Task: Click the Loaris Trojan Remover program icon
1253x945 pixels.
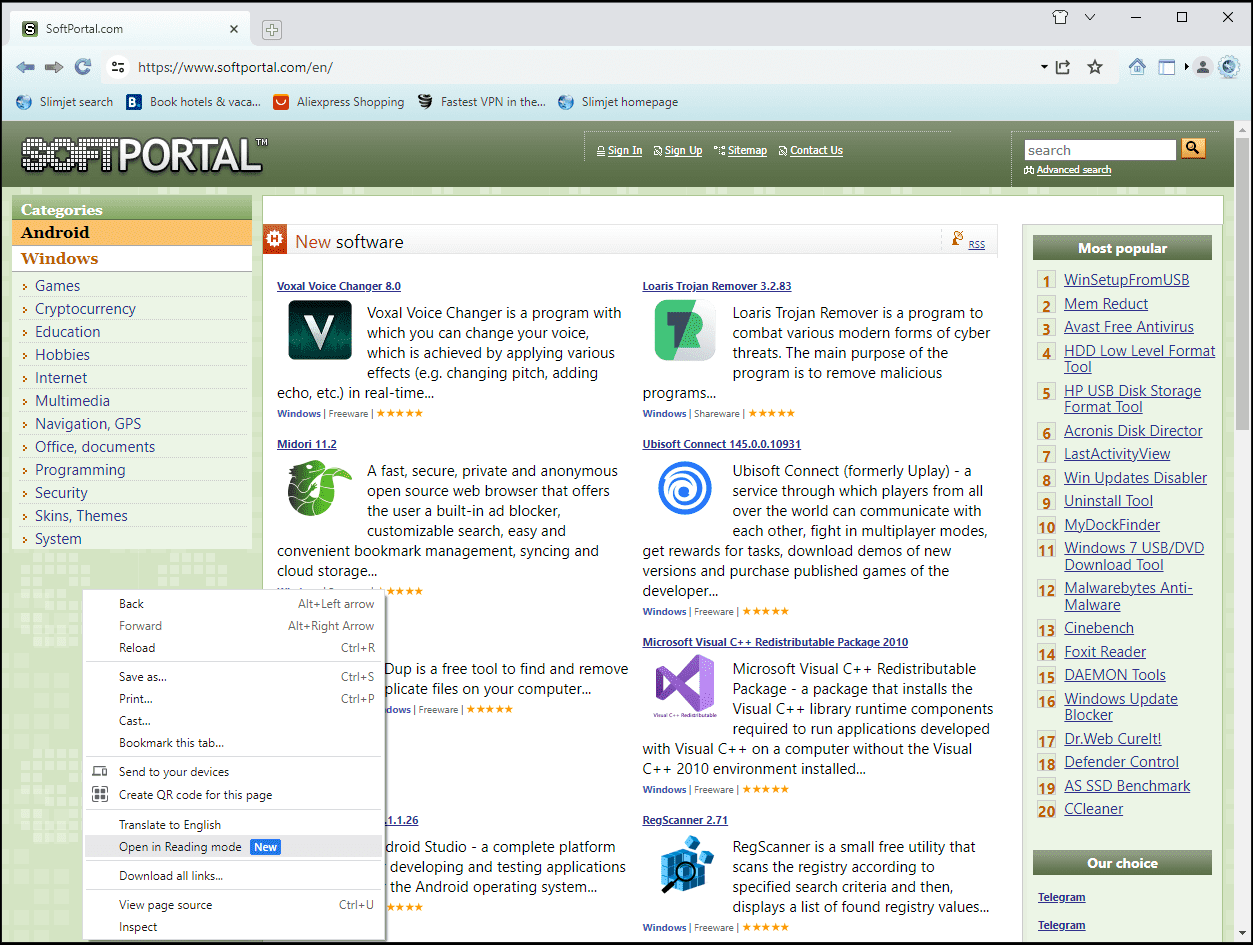Action: point(685,330)
